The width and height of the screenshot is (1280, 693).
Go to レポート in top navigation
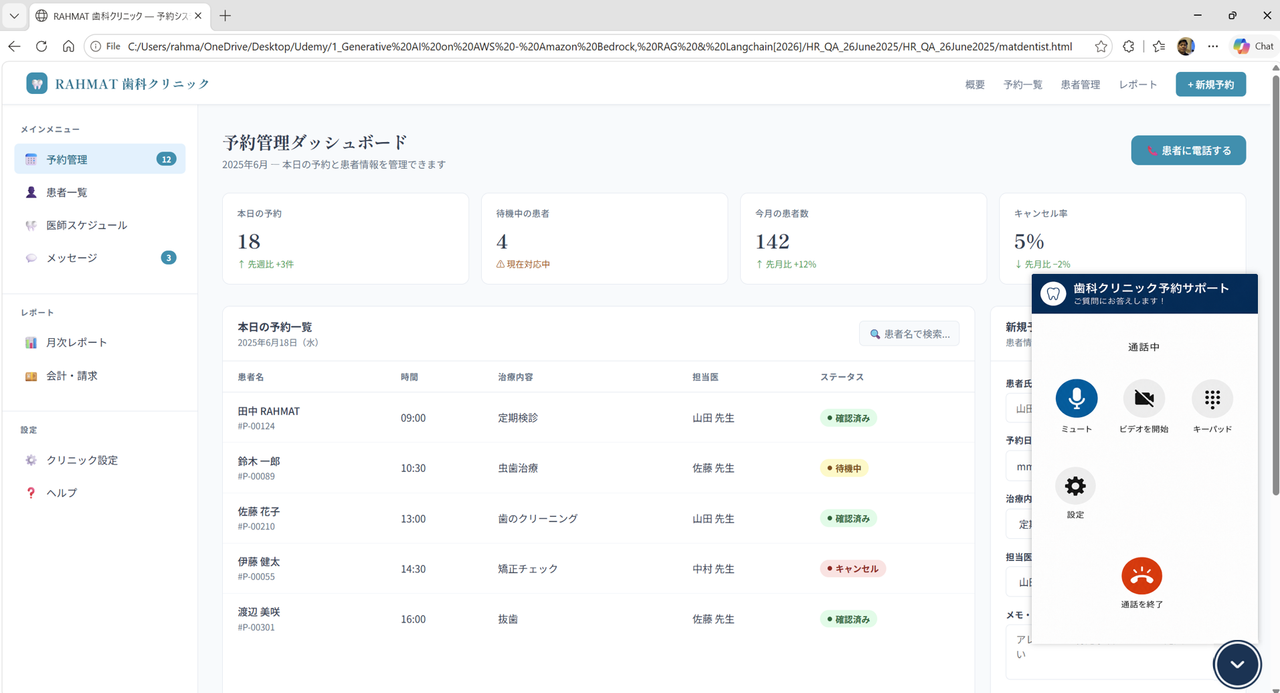[x=1138, y=85]
